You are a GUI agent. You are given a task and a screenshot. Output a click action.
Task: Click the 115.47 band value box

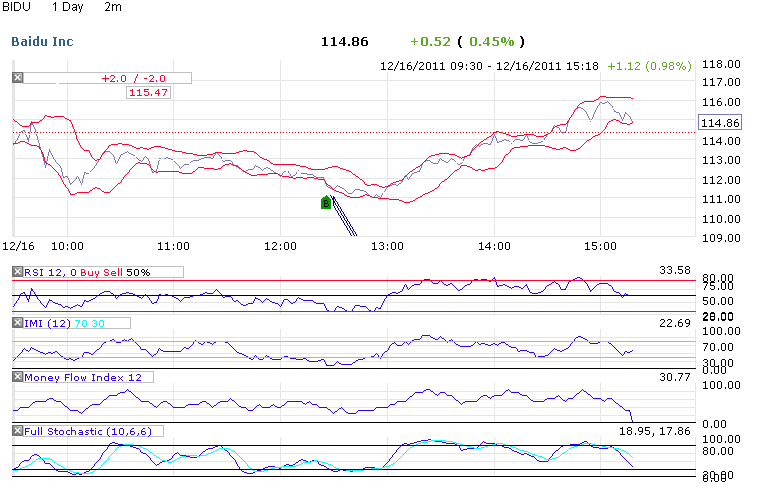tap(148, 92)
